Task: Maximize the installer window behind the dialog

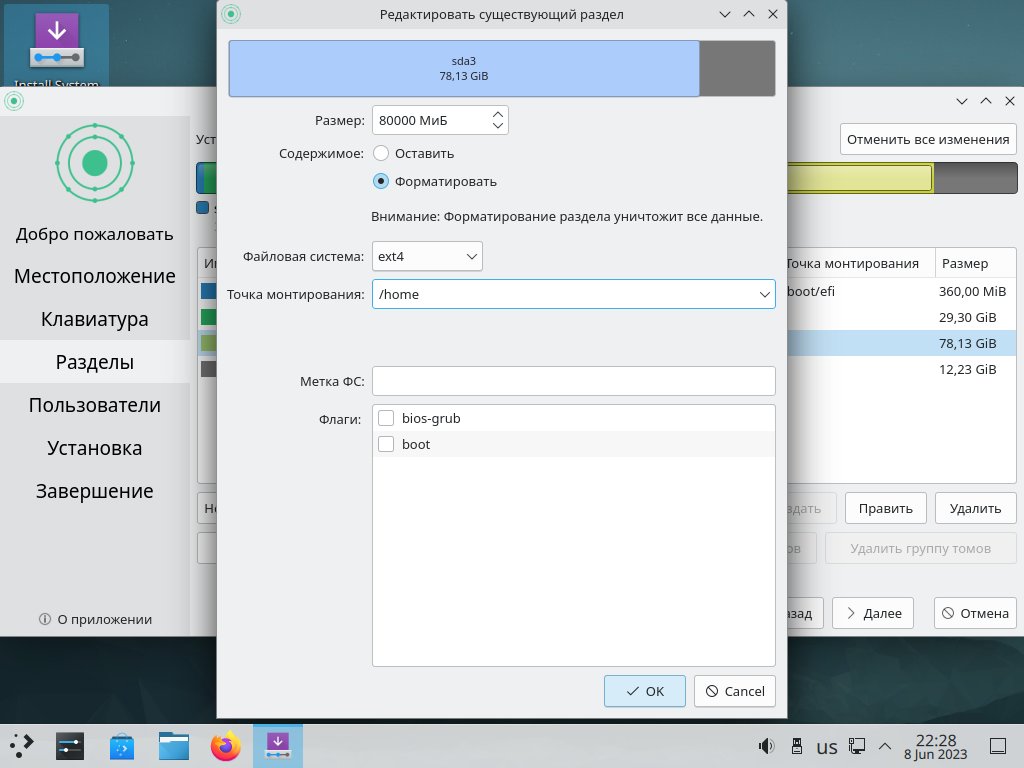Action: 986,101
